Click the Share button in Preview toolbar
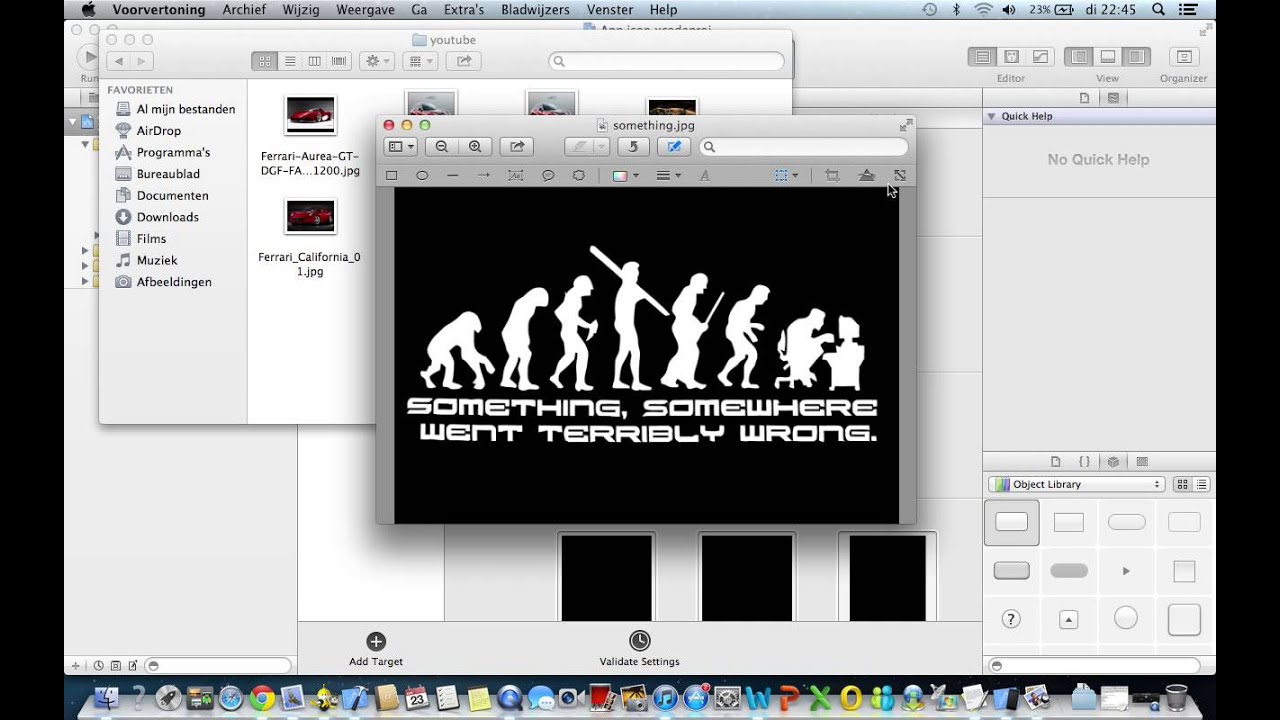 (517, 147)
